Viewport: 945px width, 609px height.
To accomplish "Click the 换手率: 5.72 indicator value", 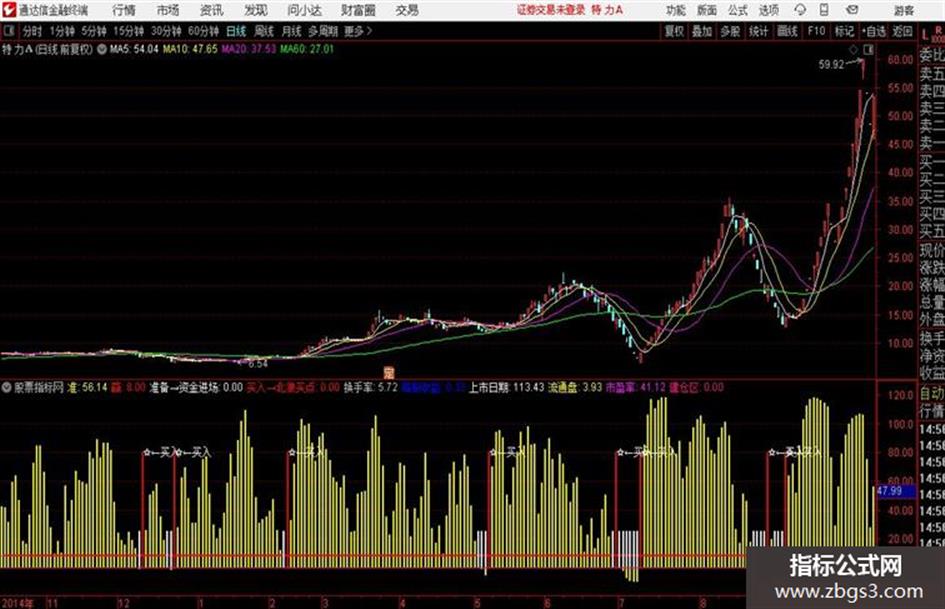I will pos(370,388).
